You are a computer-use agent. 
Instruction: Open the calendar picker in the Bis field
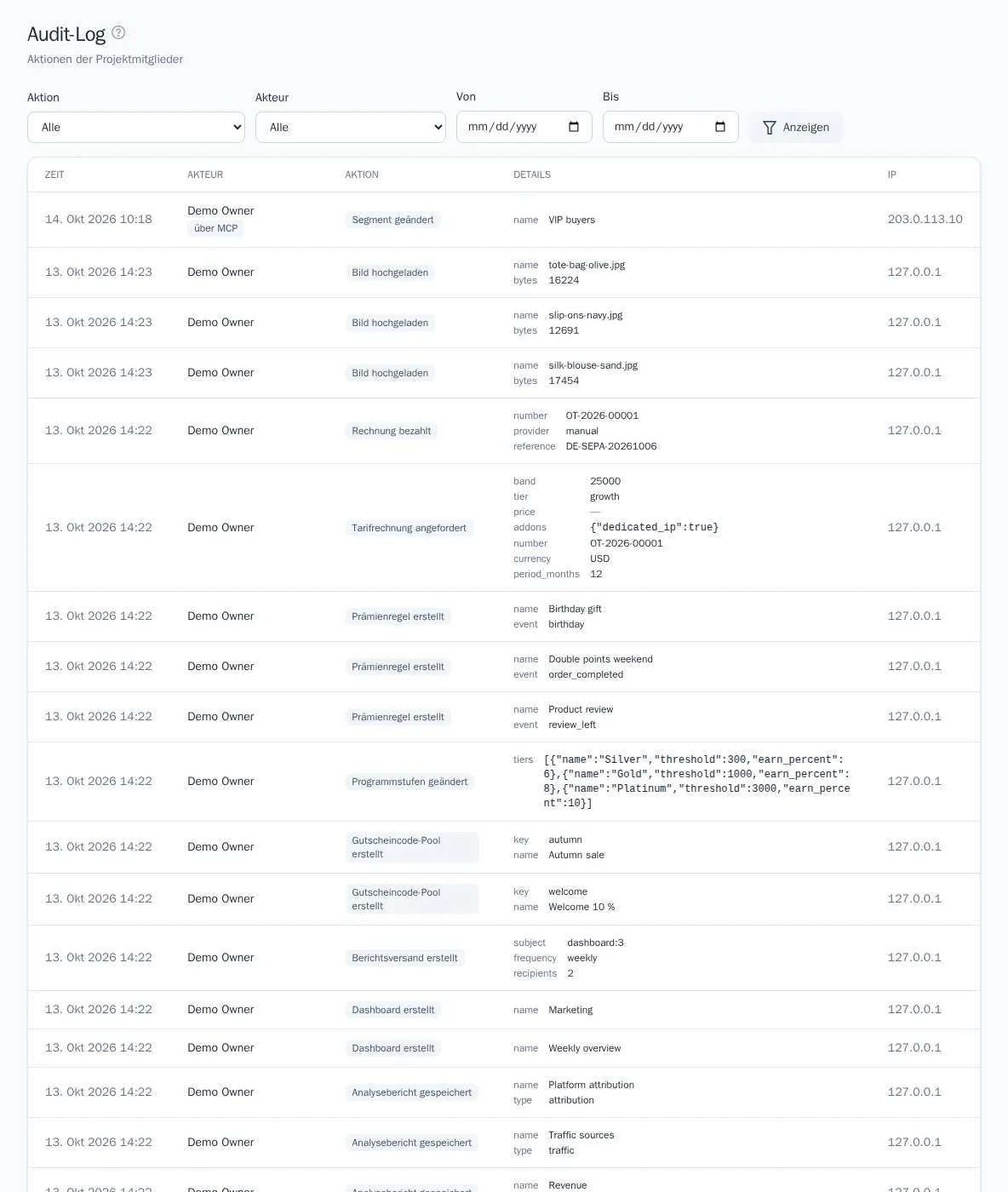[720, 127]
